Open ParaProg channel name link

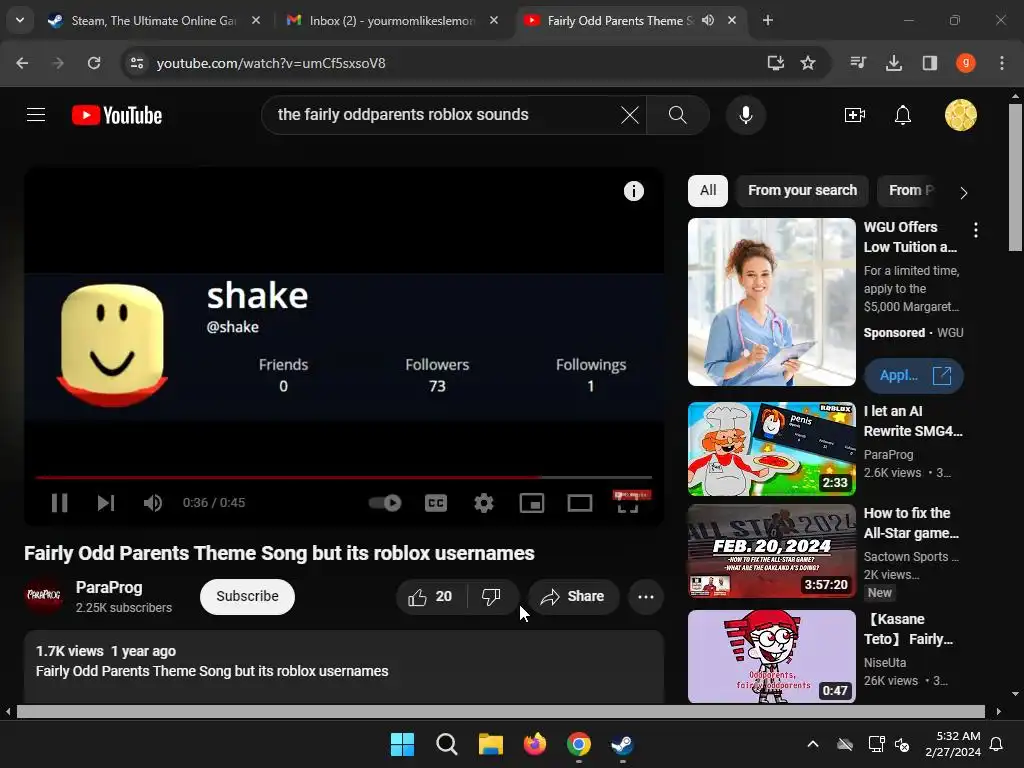pos(109,587)
